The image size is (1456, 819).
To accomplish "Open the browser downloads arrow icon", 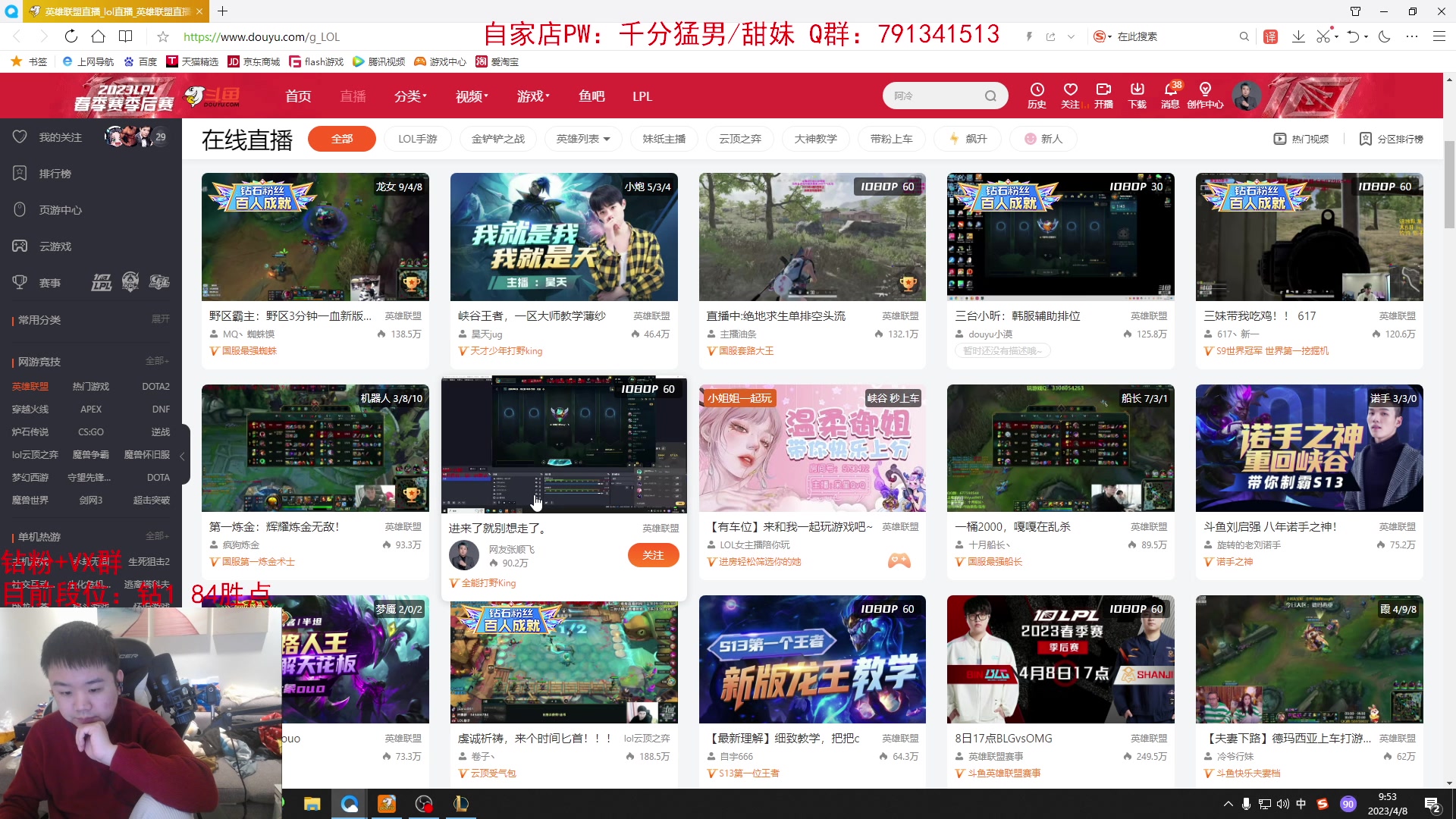I will (1298, 36).
